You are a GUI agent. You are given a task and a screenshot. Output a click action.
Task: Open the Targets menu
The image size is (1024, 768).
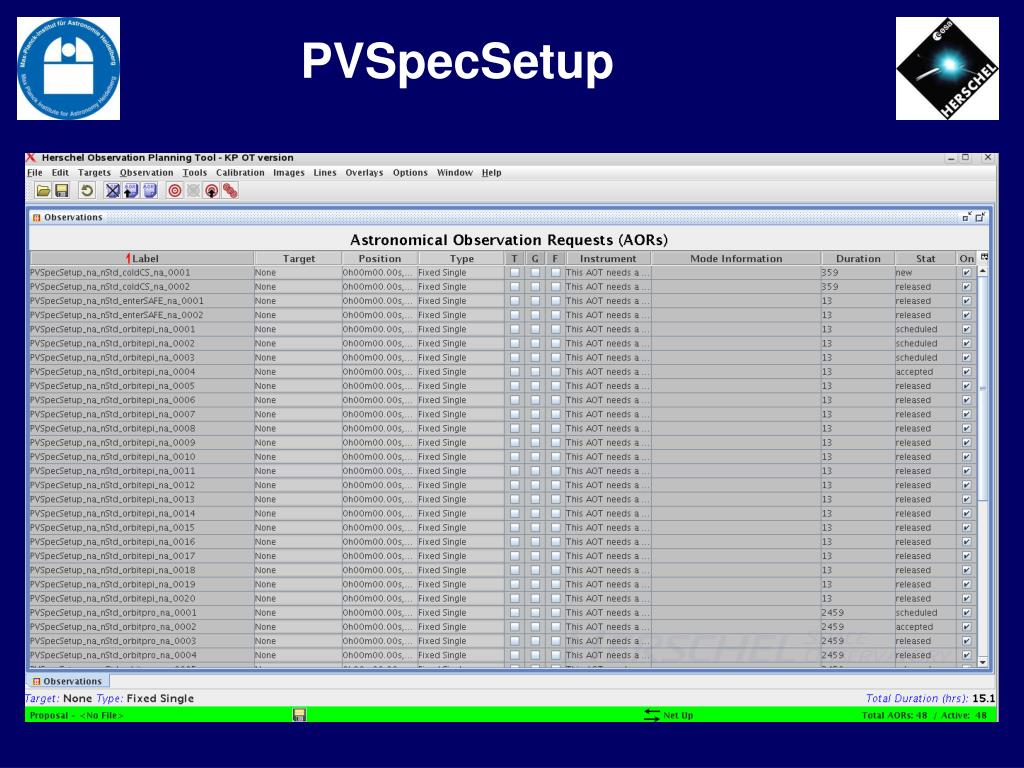[94, 173]
